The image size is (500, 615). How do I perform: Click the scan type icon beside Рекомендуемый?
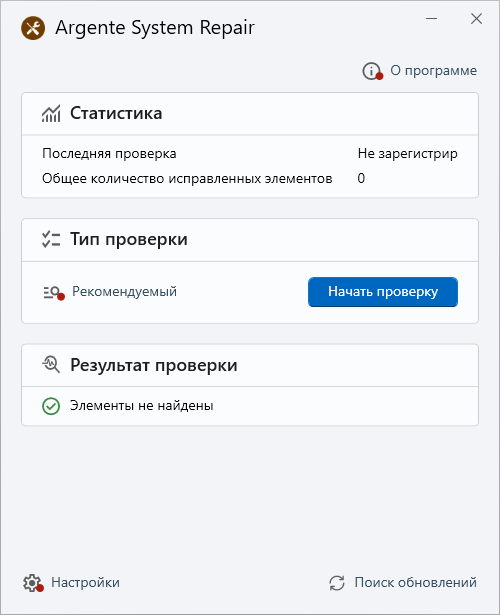pos(53,293)
